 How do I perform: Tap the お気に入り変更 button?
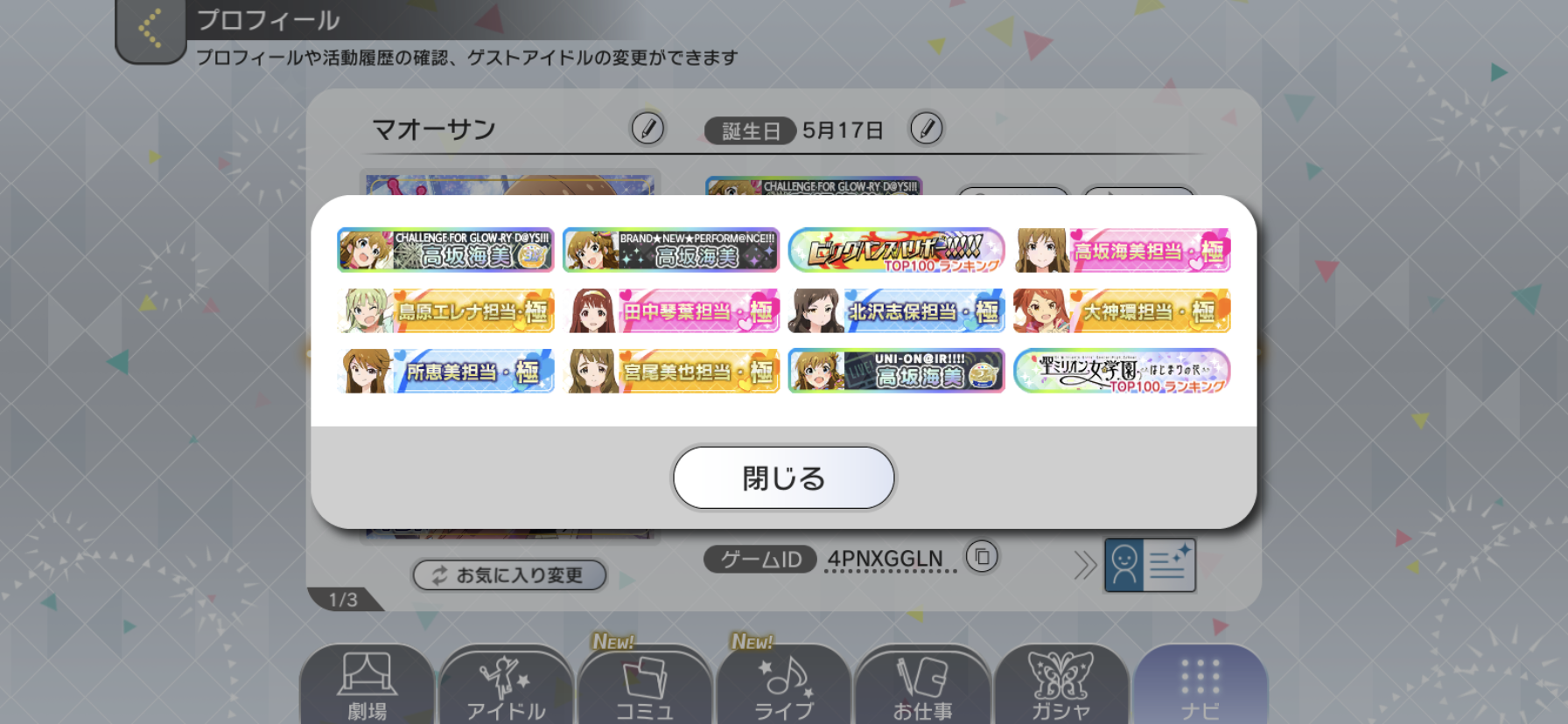(x=509, y=574)
